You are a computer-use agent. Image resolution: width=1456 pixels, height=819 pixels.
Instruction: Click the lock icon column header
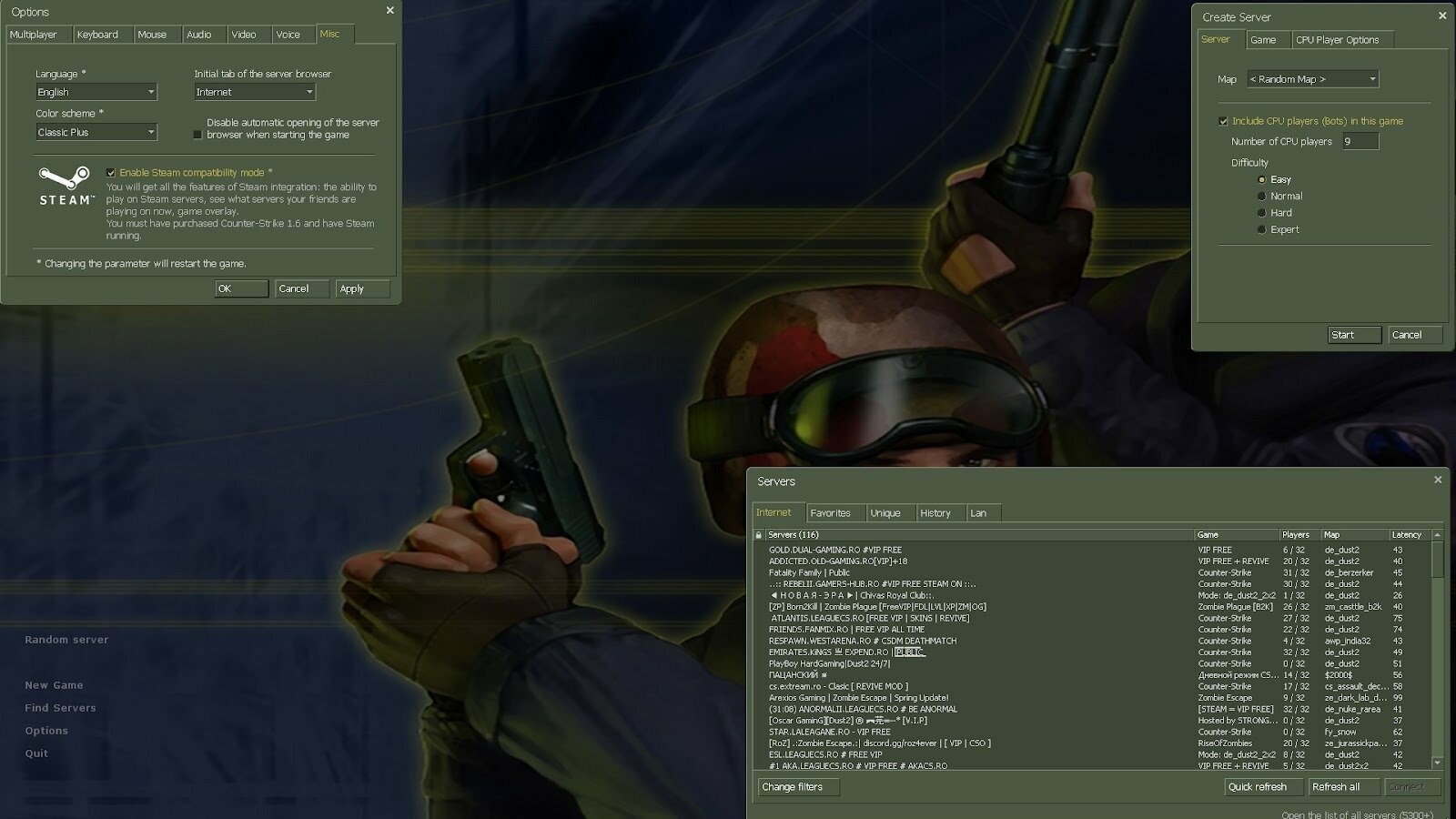click(759, 535)
